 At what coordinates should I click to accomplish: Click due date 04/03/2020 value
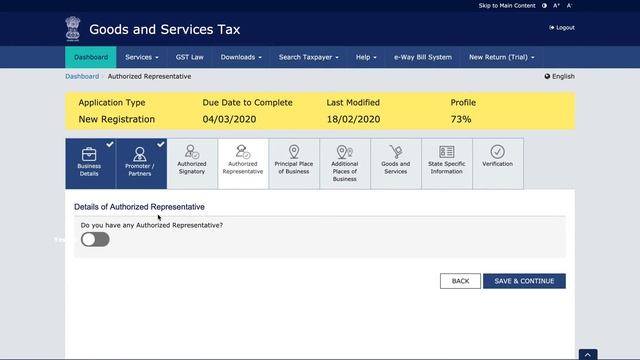[229, 119]
